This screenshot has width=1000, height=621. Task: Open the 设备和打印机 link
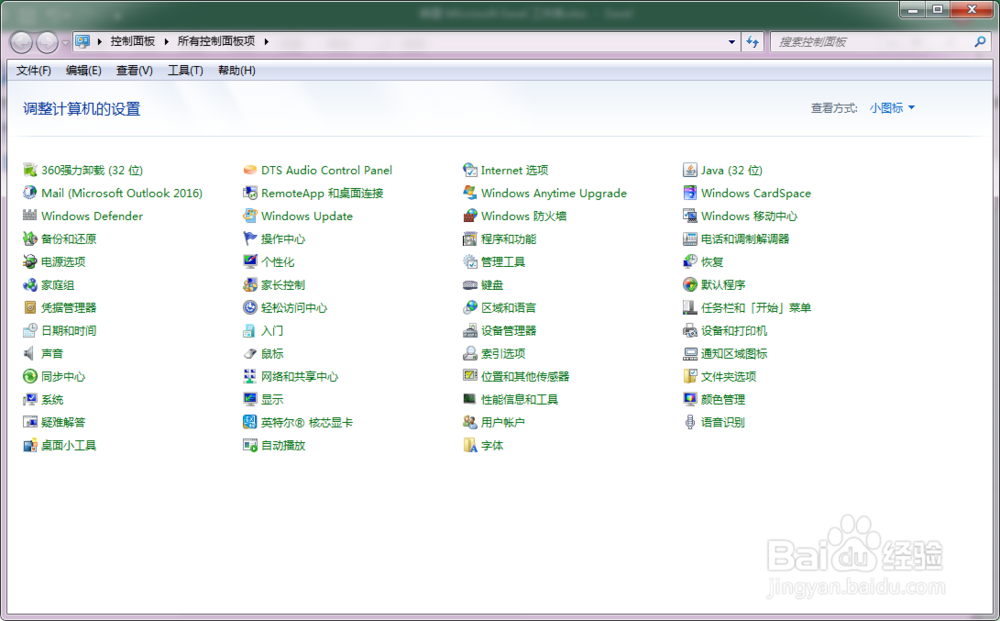(734, 331)
